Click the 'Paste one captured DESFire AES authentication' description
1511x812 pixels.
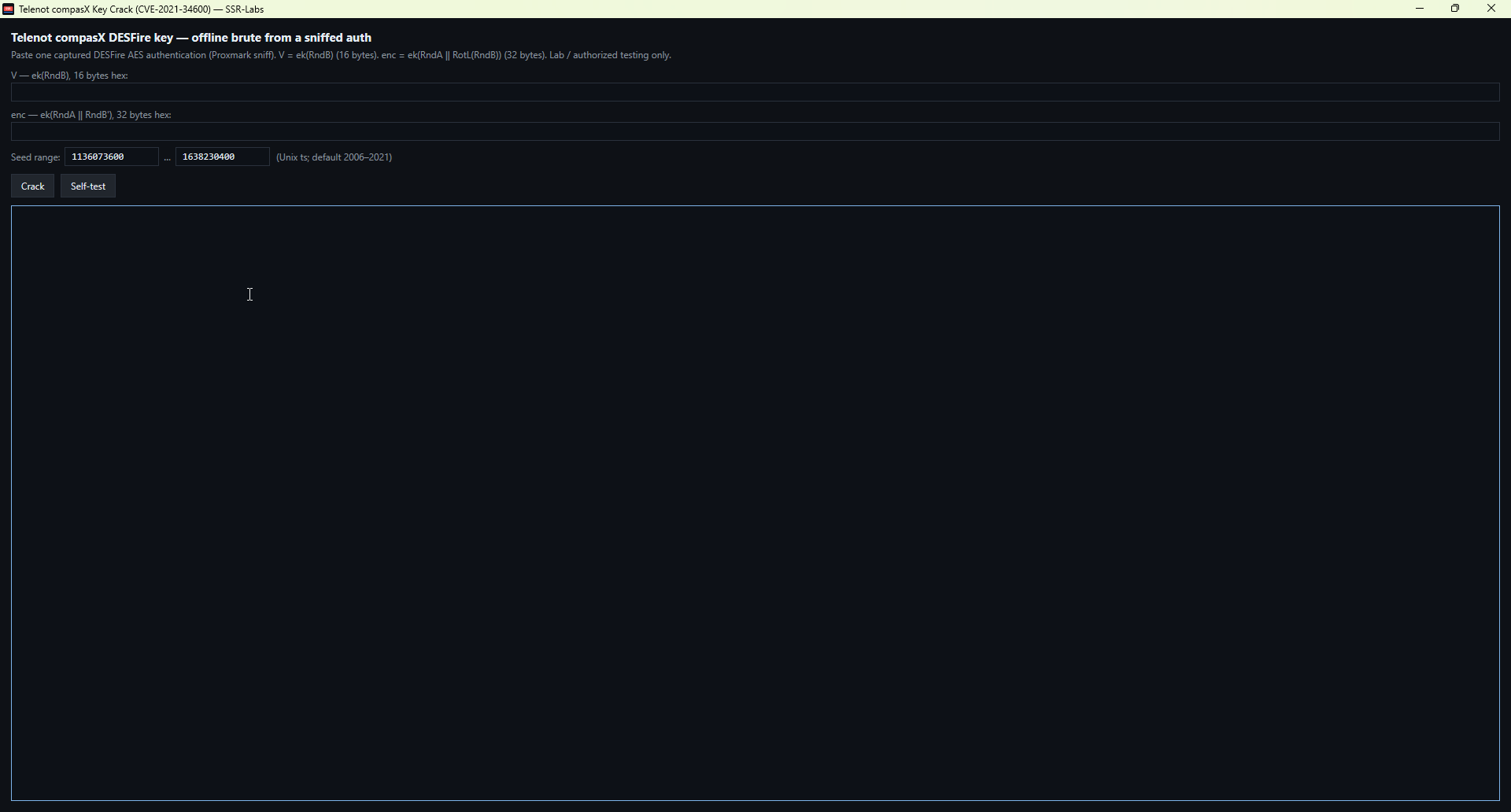click(x=342, y=56)
